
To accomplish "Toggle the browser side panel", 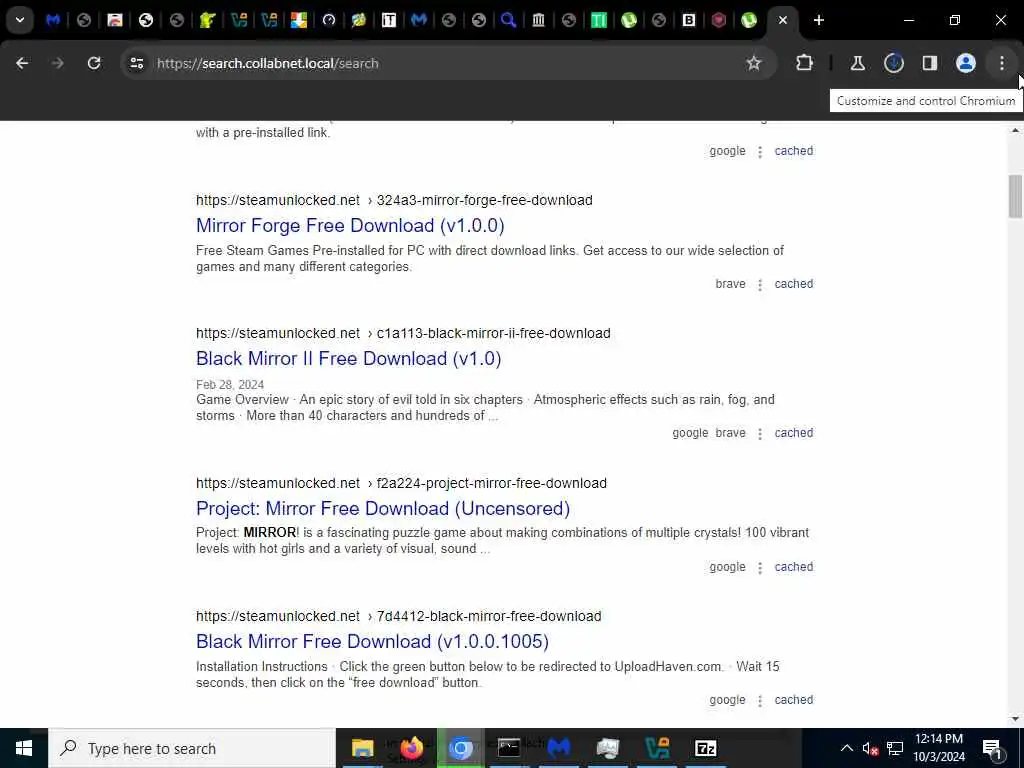I will click(x=929, y=63).
